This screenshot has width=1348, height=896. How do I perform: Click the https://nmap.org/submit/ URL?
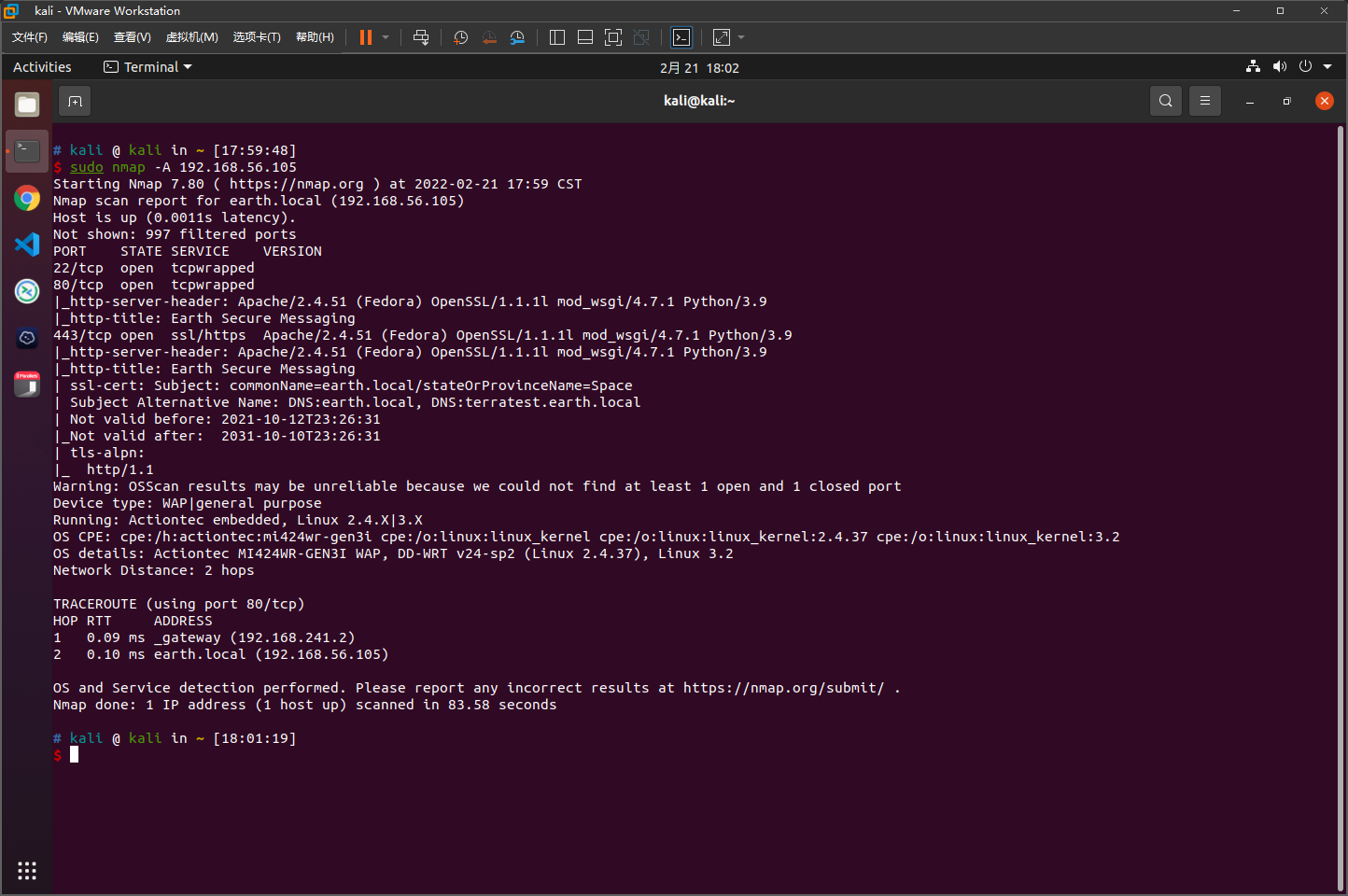(x=783, y=688)
